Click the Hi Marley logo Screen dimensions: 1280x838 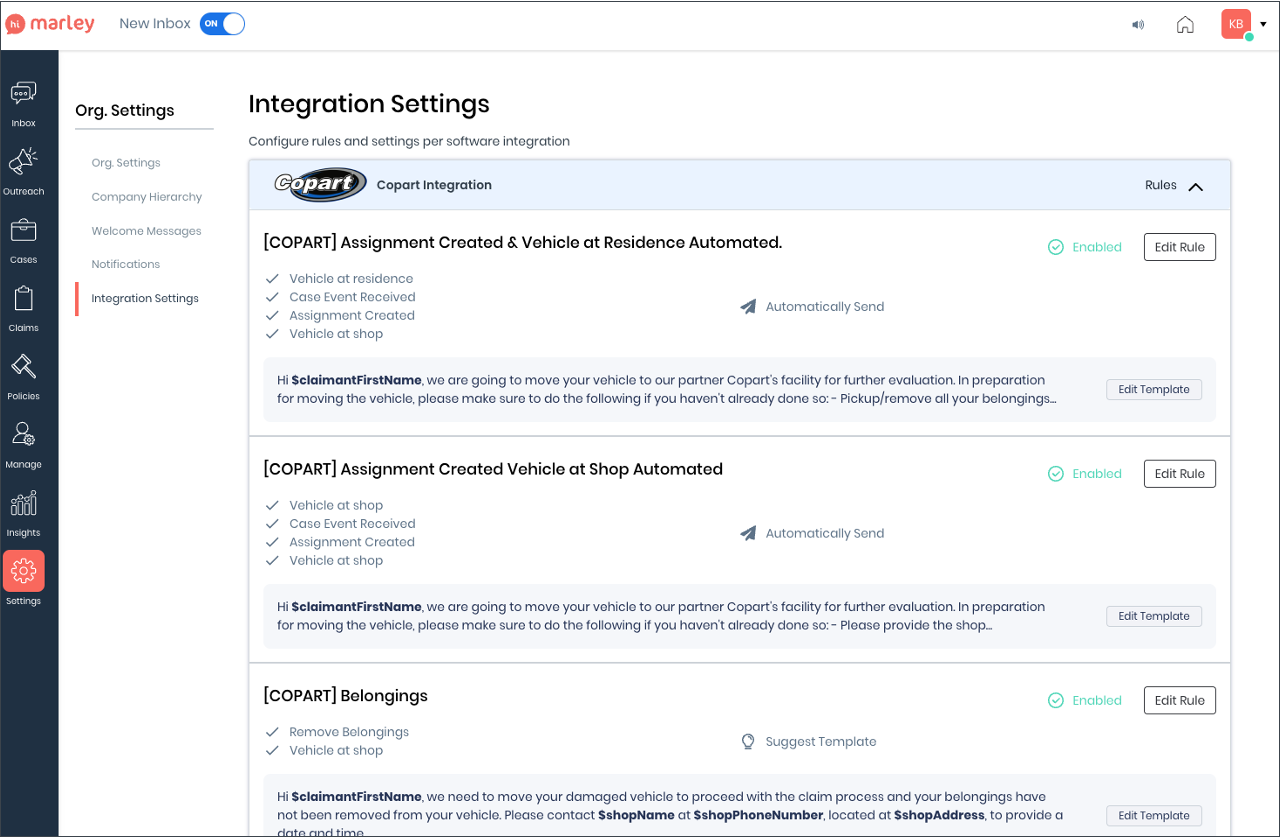tap(49, 23)
